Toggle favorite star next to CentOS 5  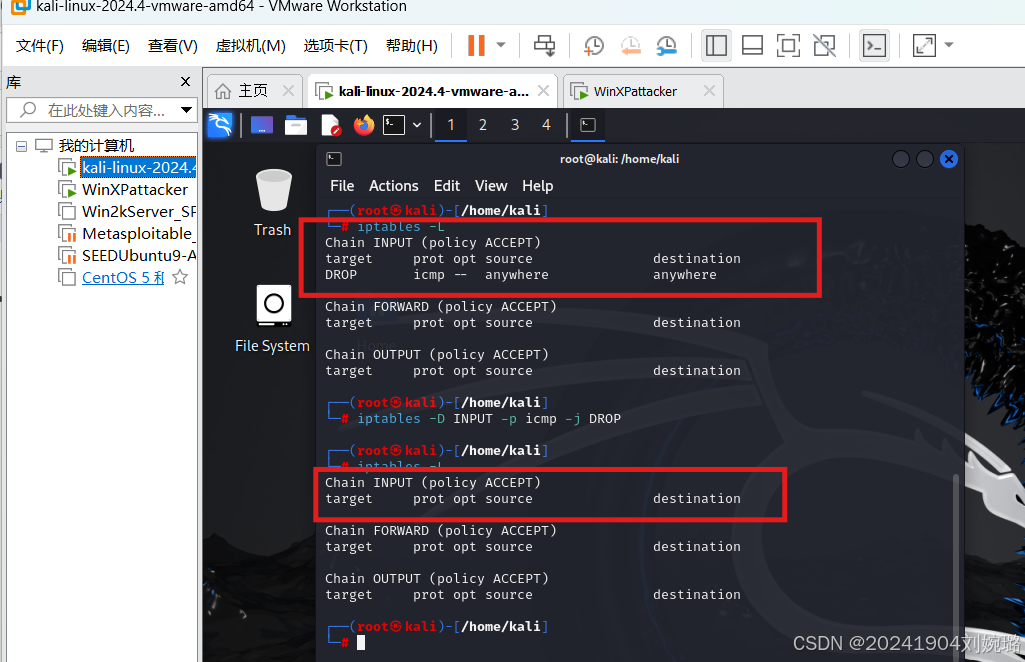pyautogui.click(x=180, y=277)
